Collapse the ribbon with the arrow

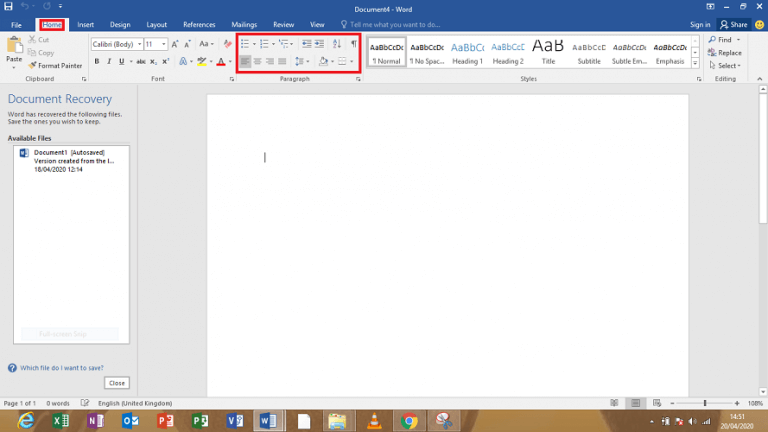[759, 79]
